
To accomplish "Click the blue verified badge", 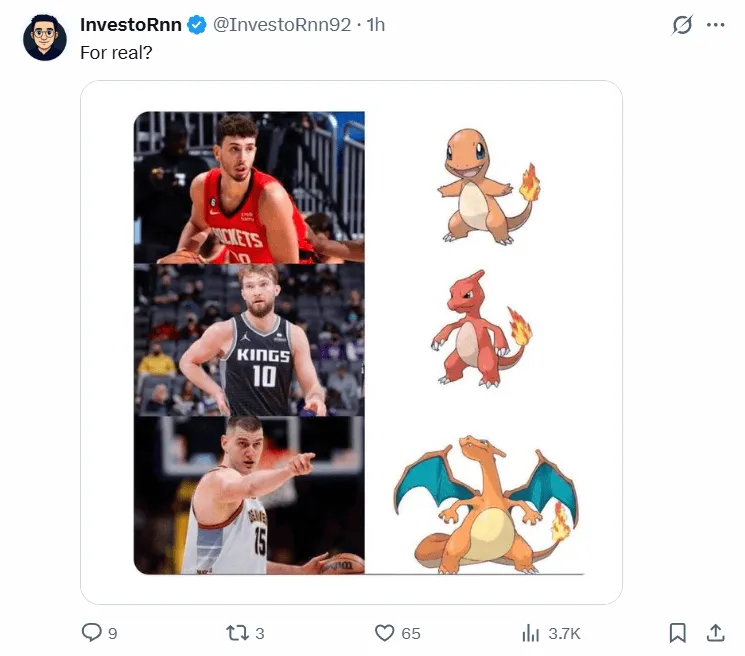I will (x=197, y=25).
